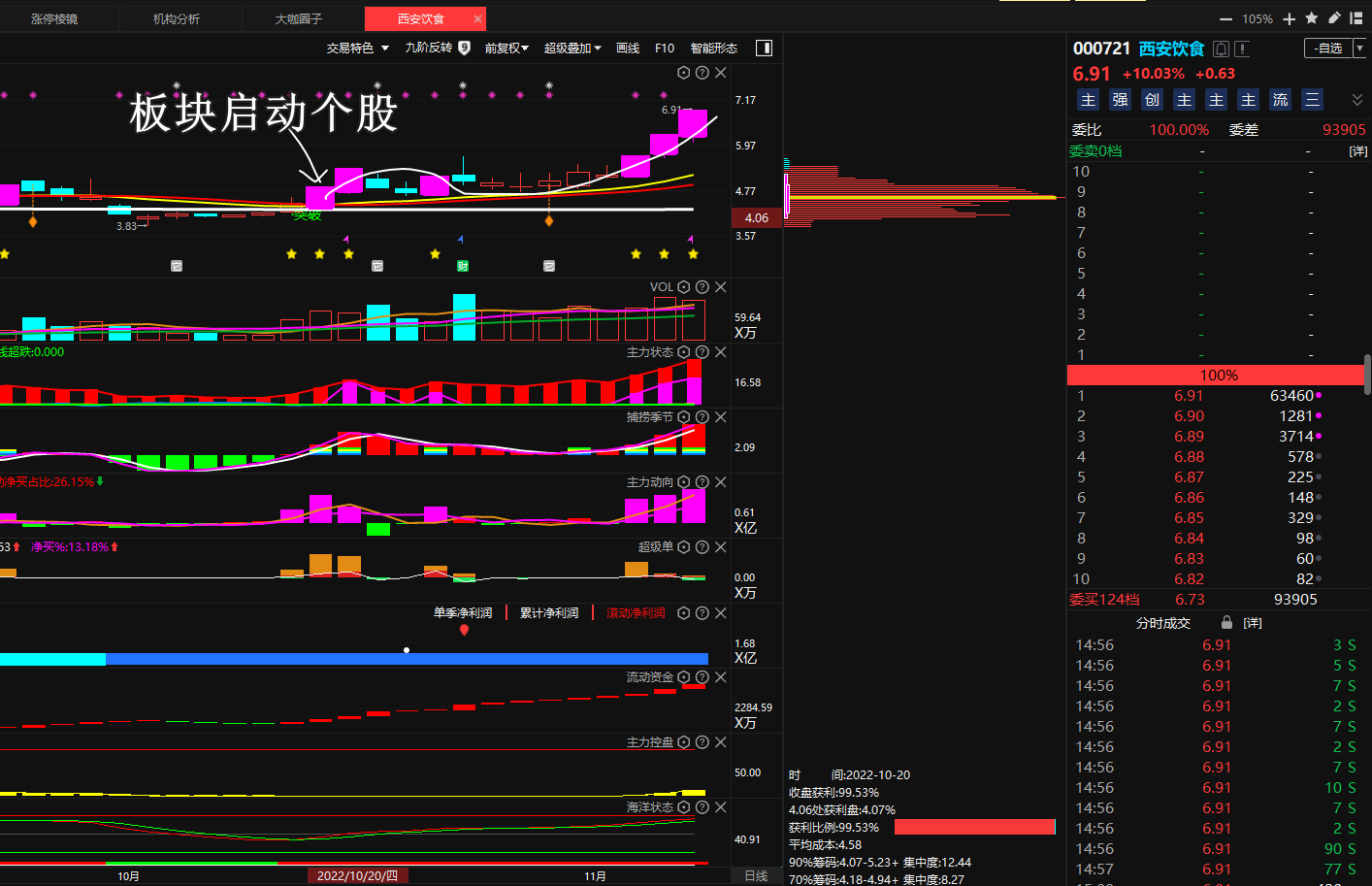Open 主力动向 indicator settings hexagon
The height and width of the screenshot is (886, 1372).
684,482
